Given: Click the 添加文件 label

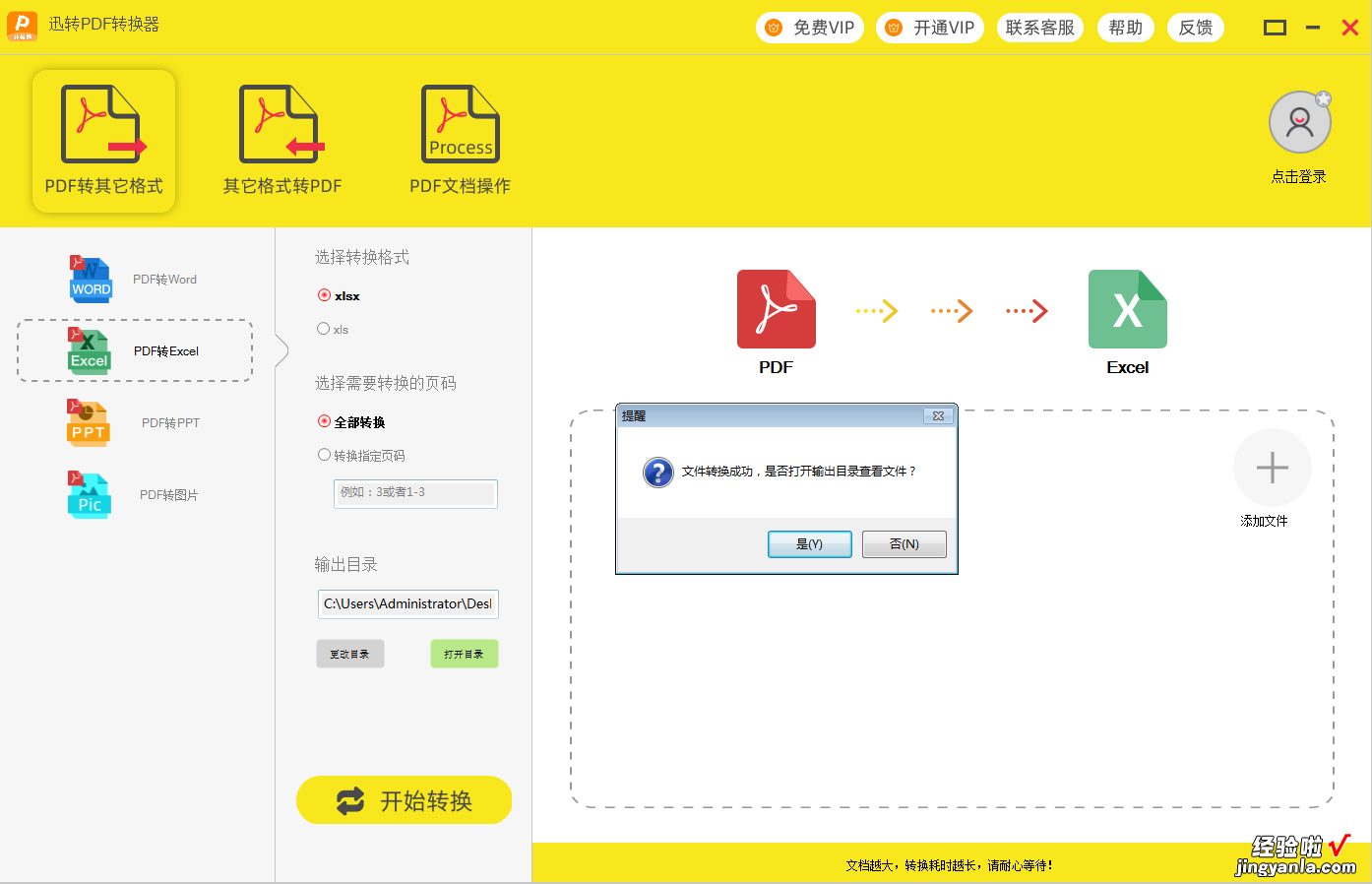Looking at the screenshot, I should (x=1265, y=522).
